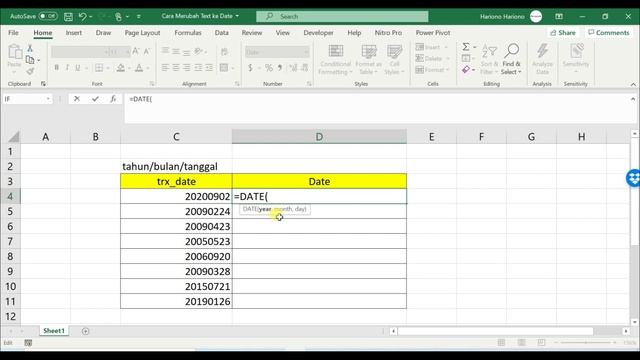Image resolution: width=640 pixels, height=360 pixels.
Task: Open the ribbon display options icon
Action: pos(559,16)
